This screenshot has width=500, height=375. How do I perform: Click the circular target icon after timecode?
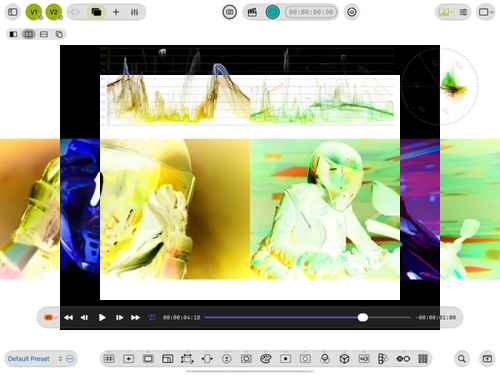click(x=352, y=12)
